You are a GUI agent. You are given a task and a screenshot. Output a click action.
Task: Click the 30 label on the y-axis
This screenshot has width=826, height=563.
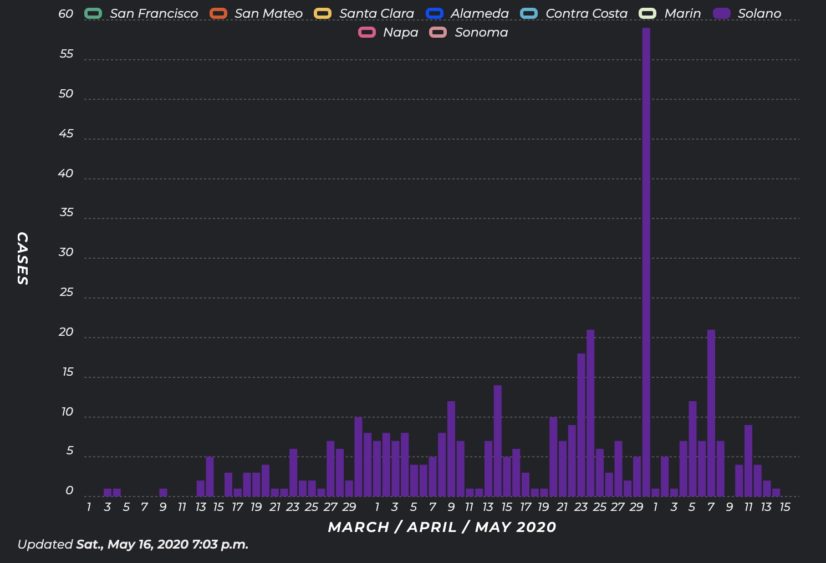(x=66, y=252)
